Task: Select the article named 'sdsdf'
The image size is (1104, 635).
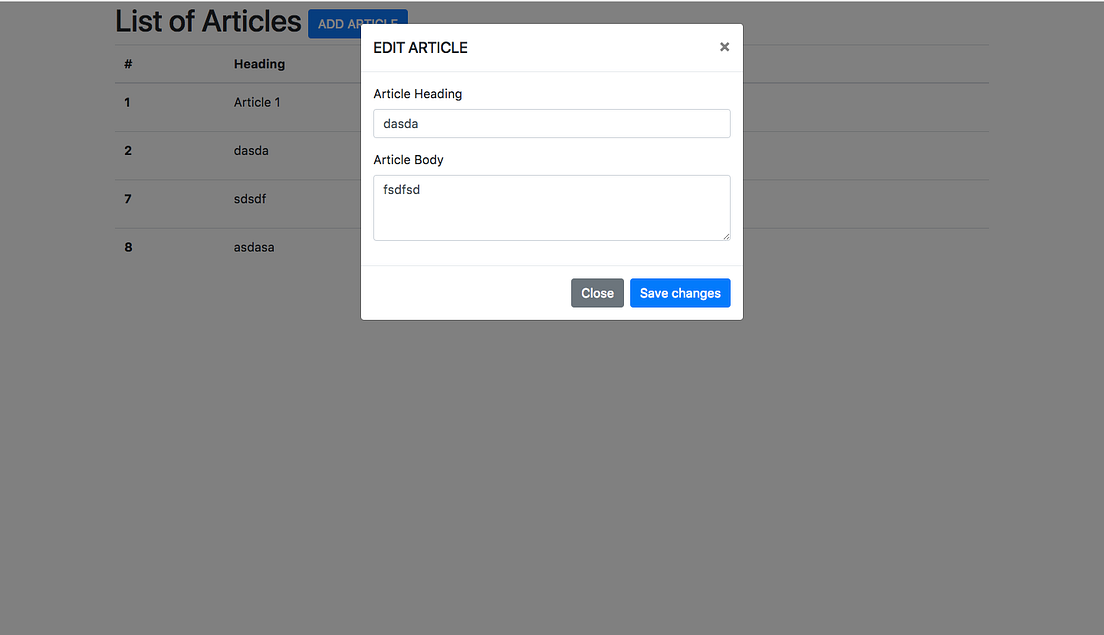Action: pos(250,198)
